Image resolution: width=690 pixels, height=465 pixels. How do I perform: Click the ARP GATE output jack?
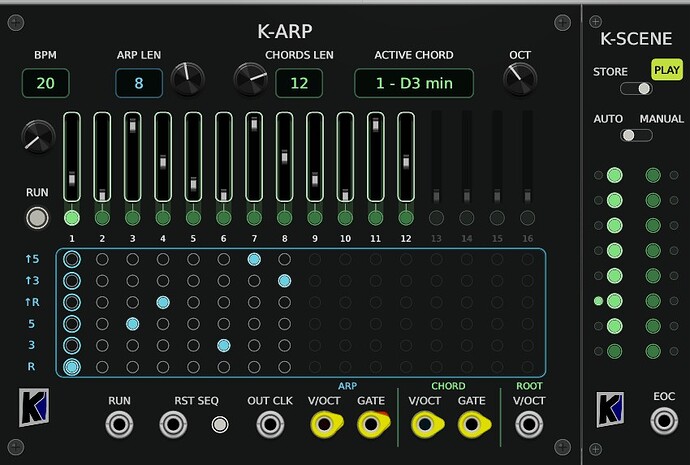click(372, 425)
